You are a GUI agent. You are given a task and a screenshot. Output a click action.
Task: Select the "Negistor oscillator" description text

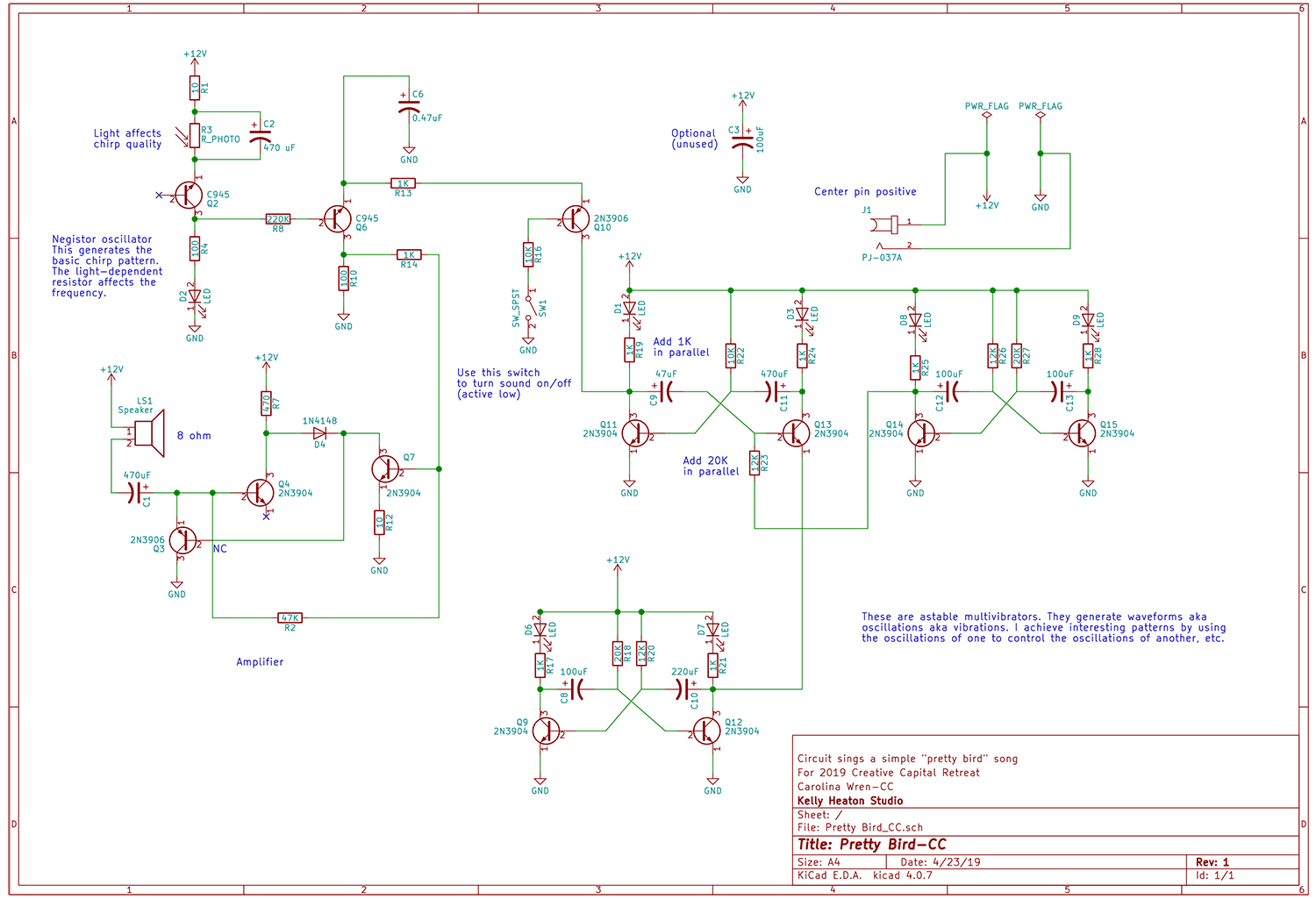point(107,266)
